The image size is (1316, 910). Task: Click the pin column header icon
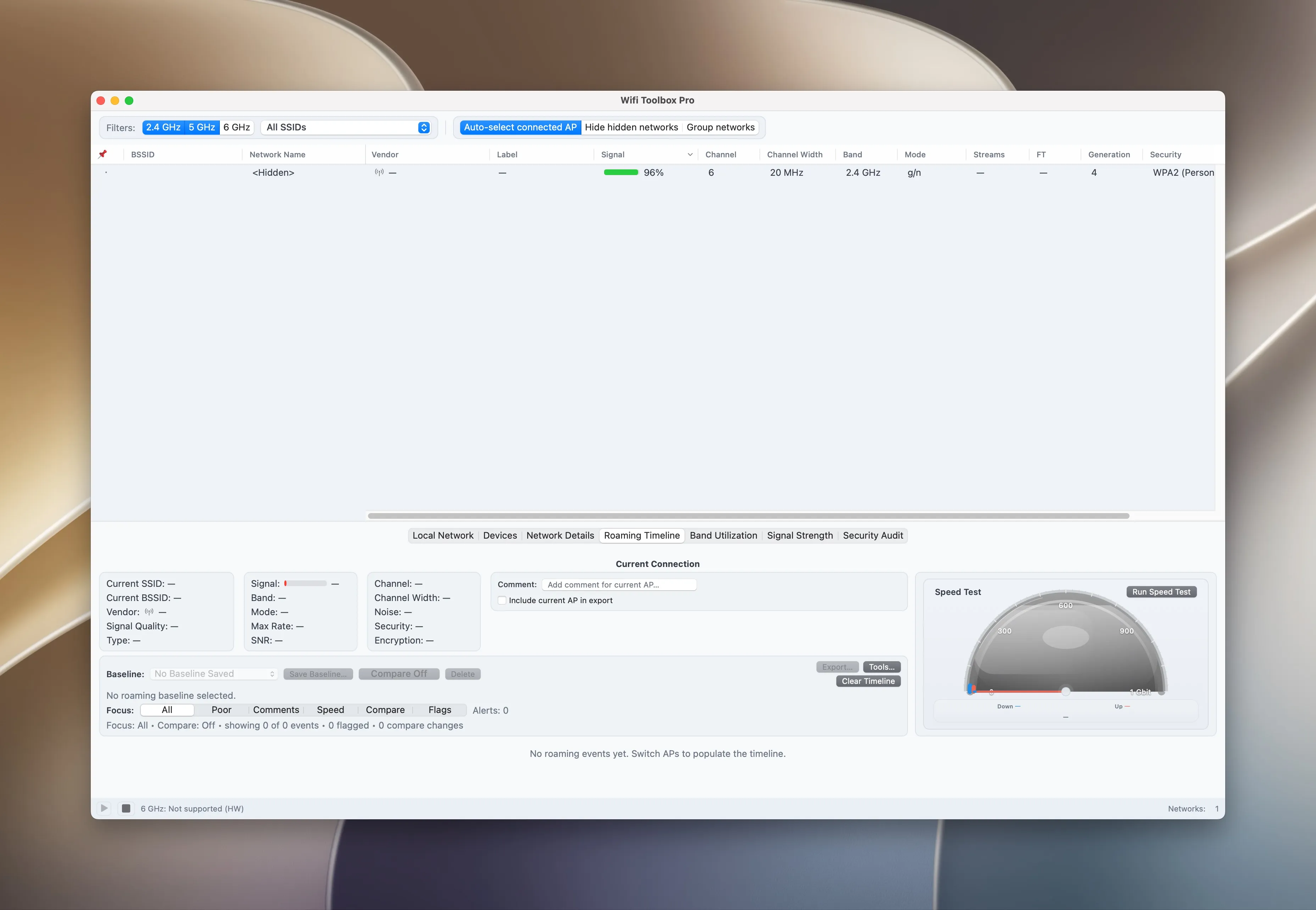[103, 154]
